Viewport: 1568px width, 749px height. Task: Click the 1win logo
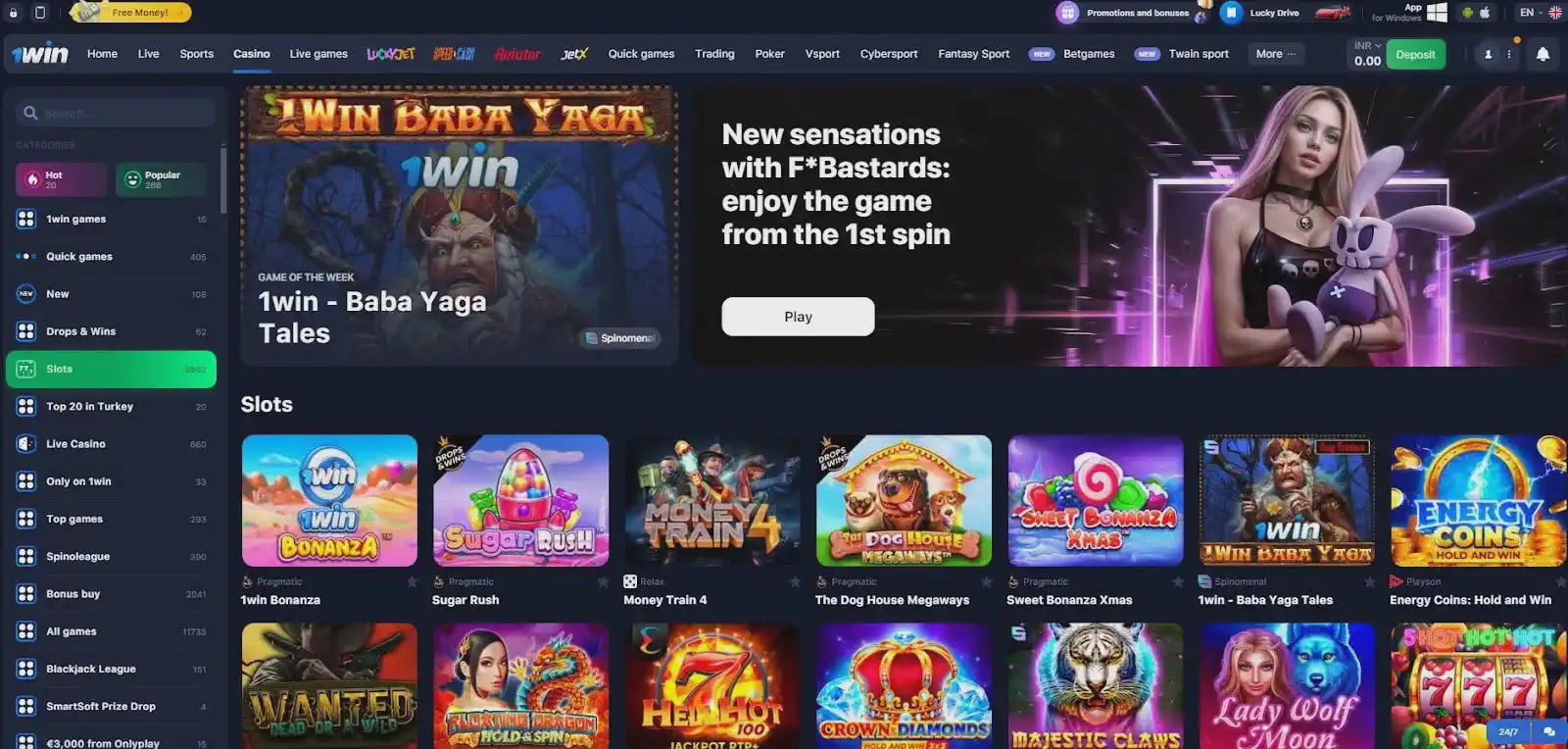40,54
